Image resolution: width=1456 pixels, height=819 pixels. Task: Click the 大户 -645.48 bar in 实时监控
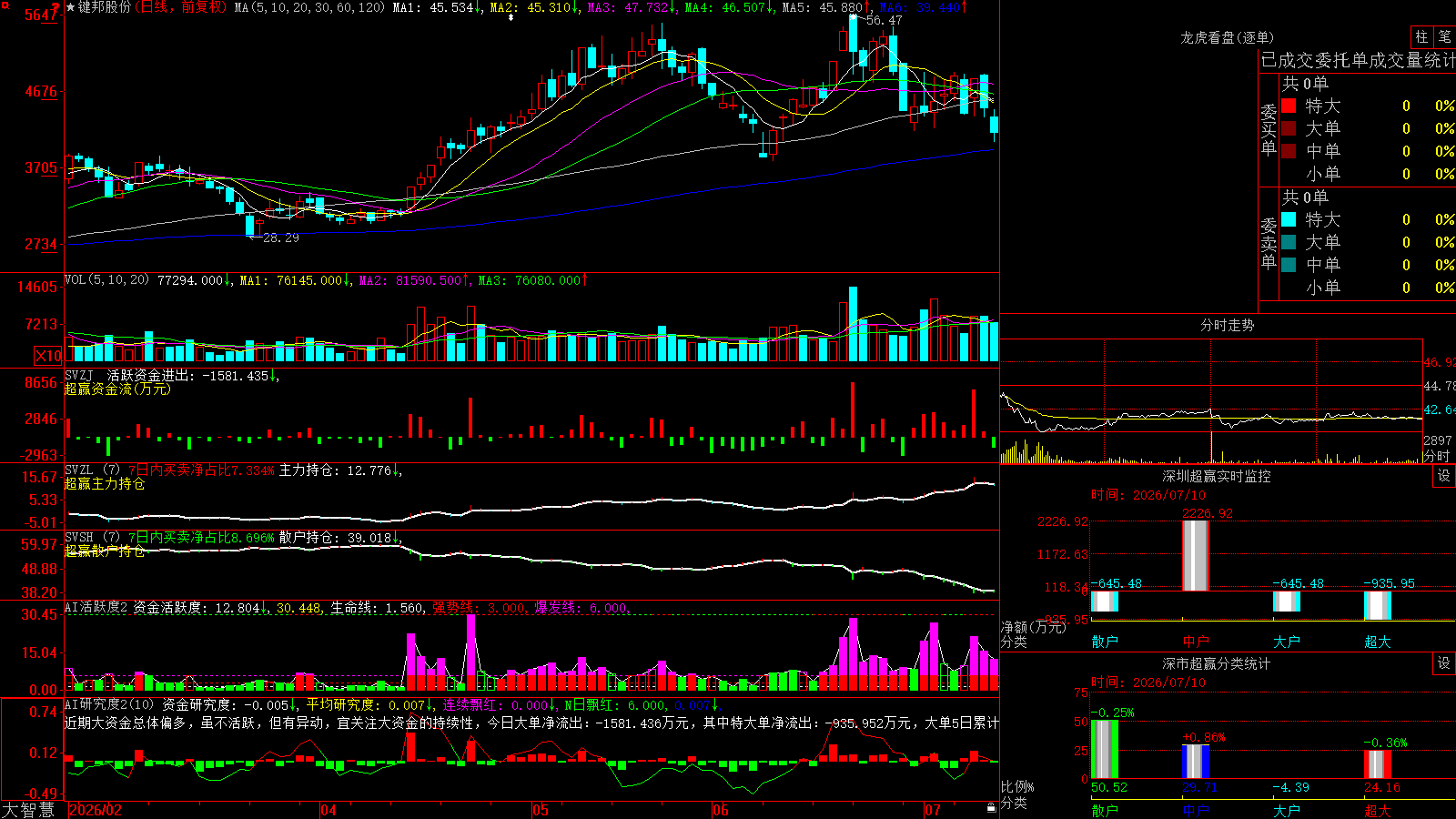pyautogui.click(x=1287, y=601)
